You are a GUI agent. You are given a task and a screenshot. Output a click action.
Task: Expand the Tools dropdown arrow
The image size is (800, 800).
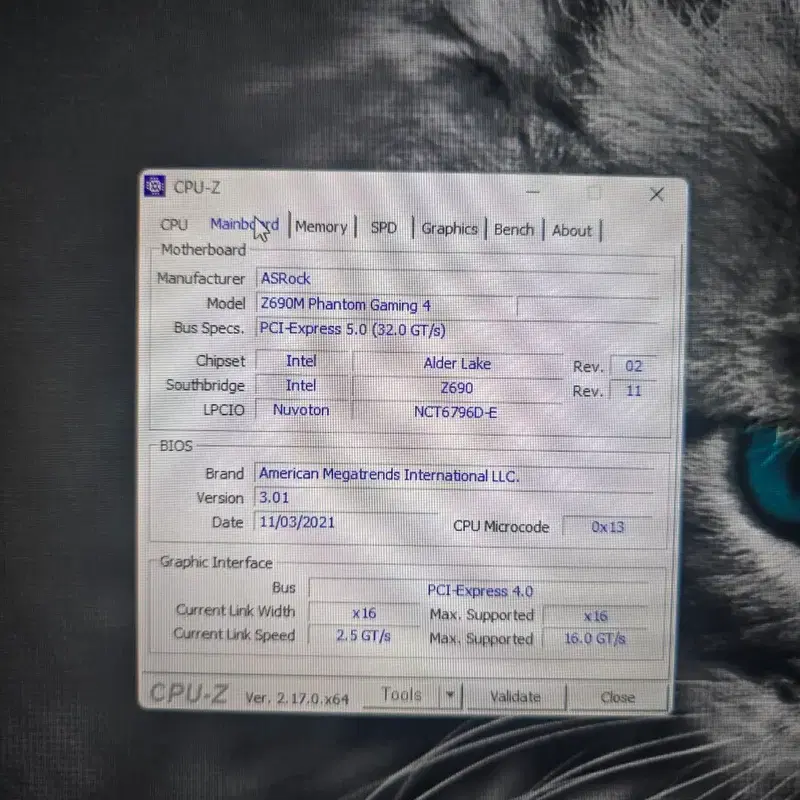[450, 695]
